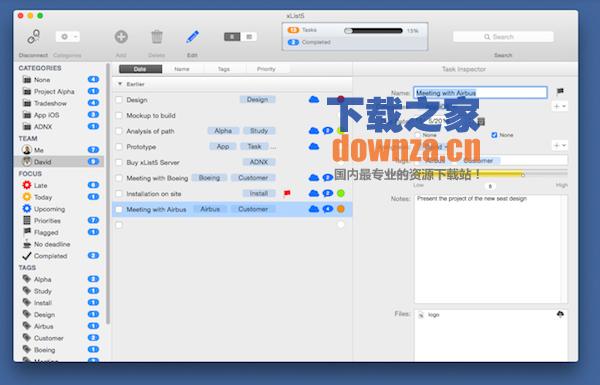600x385 pixels.
Task: Select the Alpha tag icon in sidebar
Action: point(27,279)
